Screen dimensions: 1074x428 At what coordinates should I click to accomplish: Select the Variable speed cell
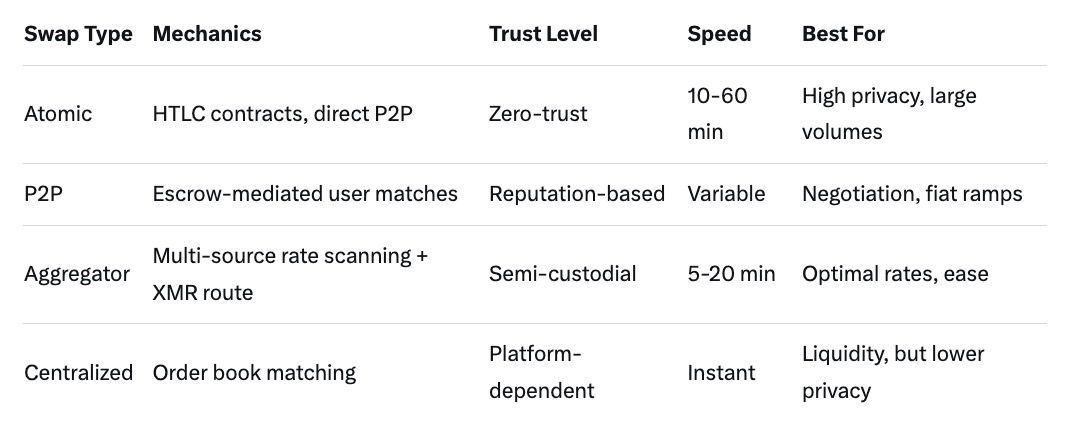pyautogui.click(x=725, y=194)
